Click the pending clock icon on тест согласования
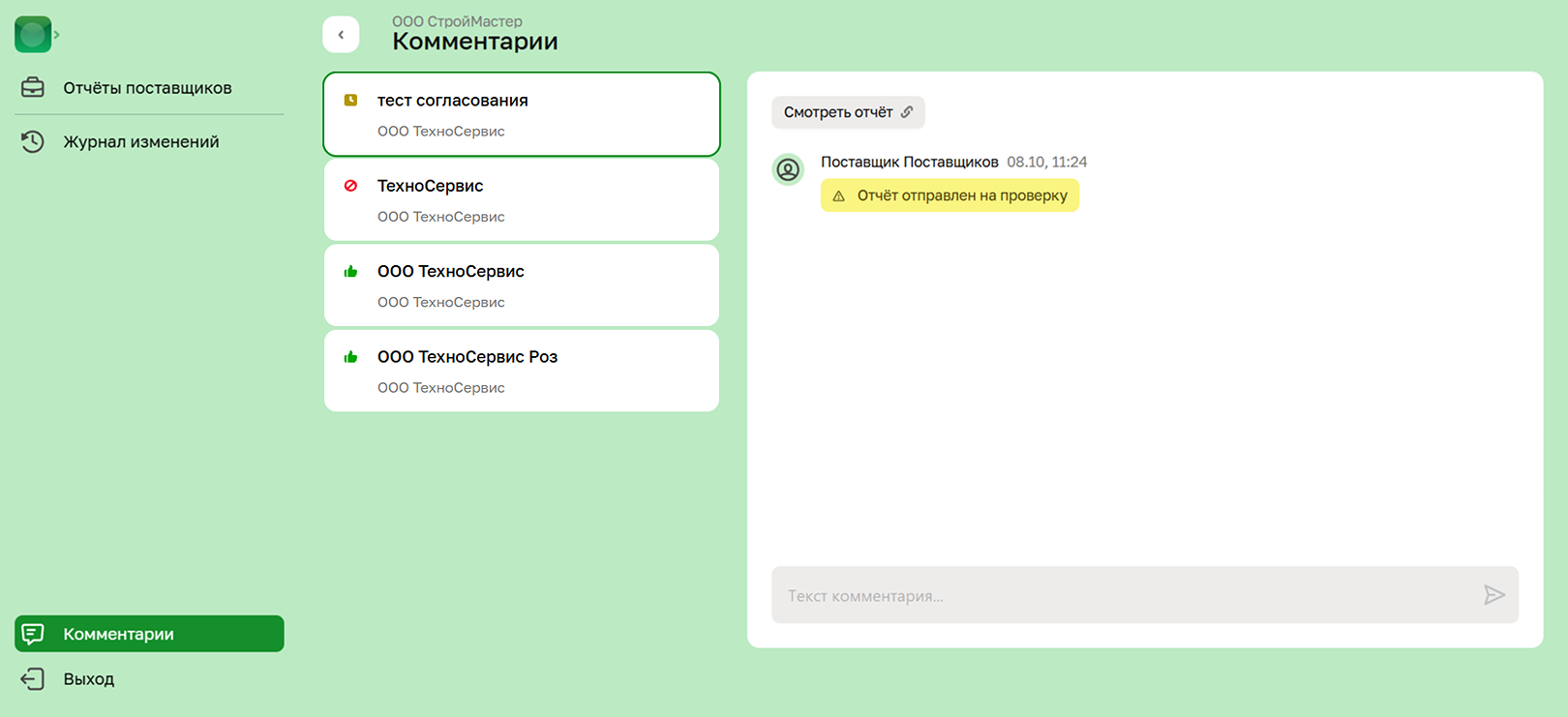Viewport: 1568px width, 717px height. click(350, 101)
